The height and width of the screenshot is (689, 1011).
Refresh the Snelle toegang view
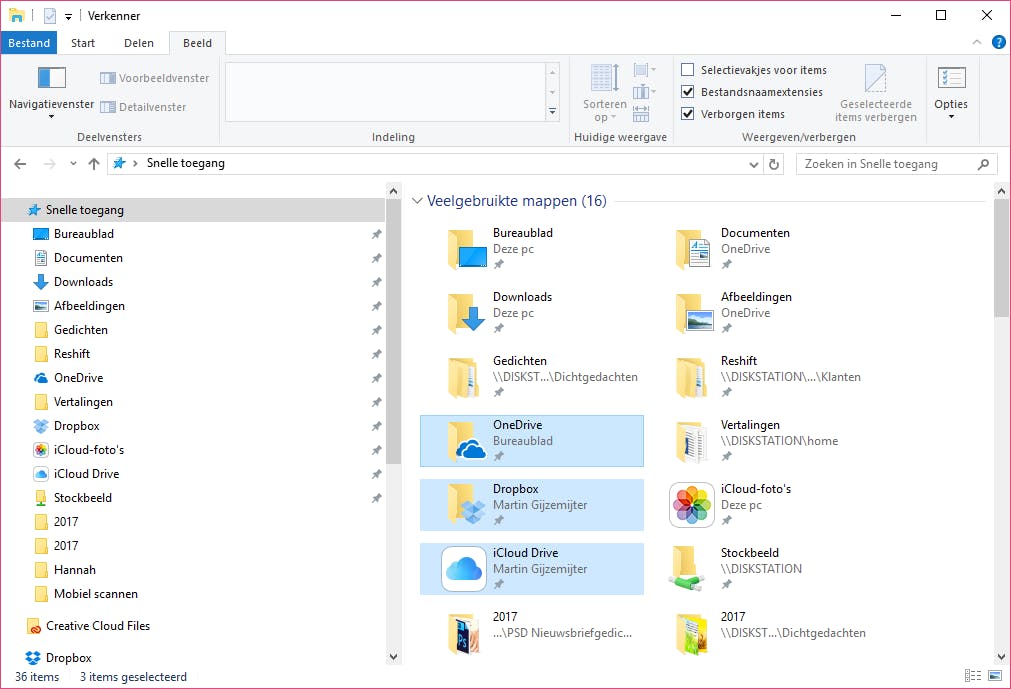(x=774, y=164)
